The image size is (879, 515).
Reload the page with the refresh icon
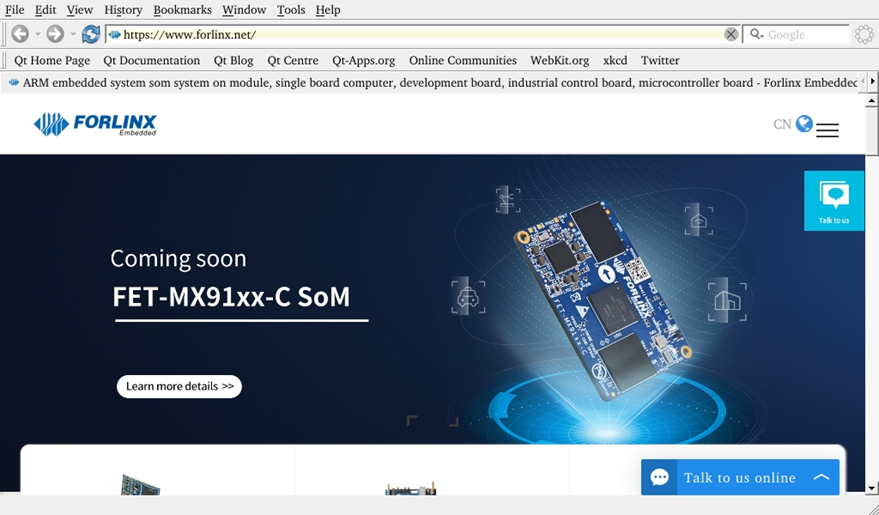coord(91,34)
